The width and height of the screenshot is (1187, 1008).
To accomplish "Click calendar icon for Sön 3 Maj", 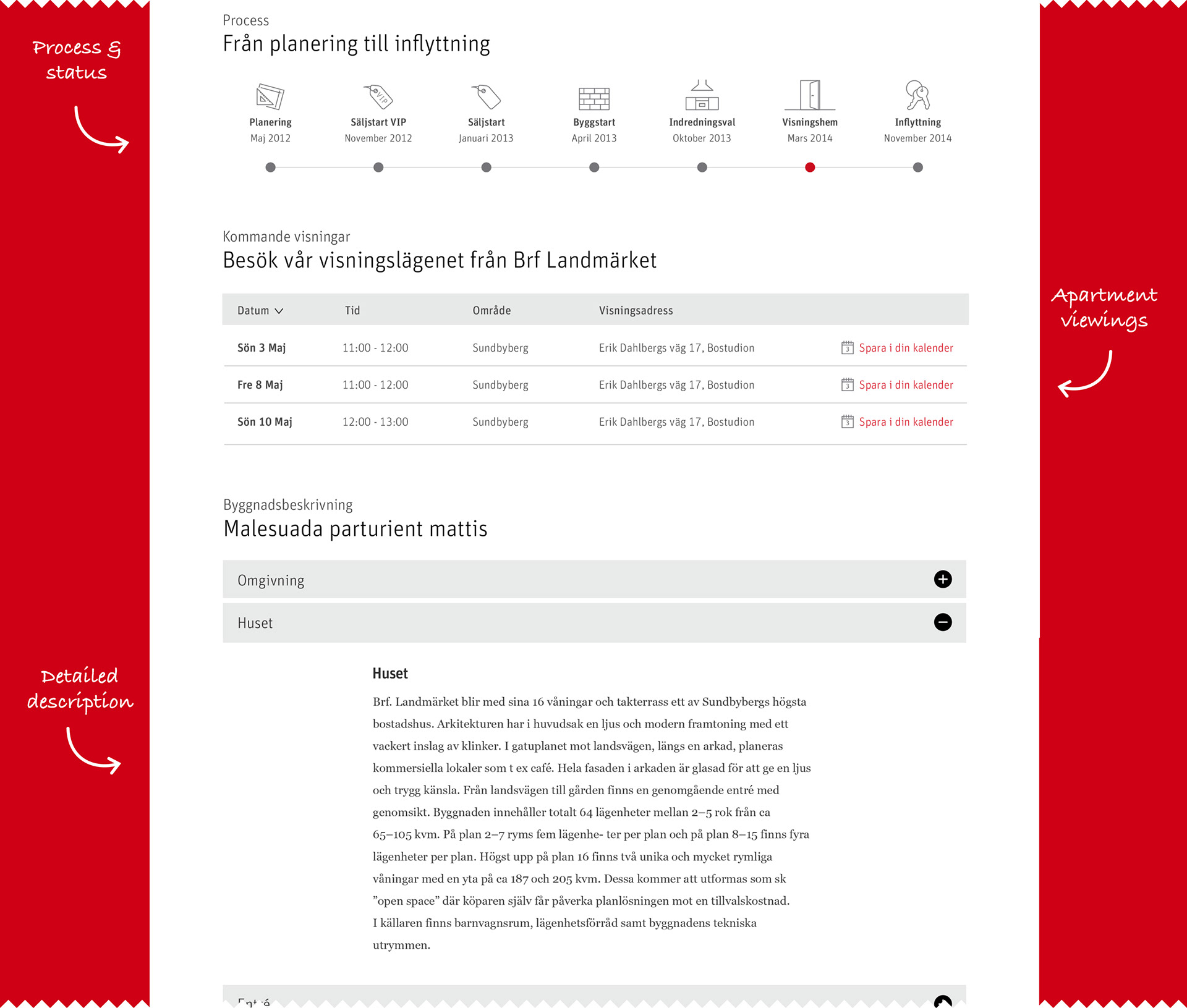I will pyautogui.click(x=847, y=348).
